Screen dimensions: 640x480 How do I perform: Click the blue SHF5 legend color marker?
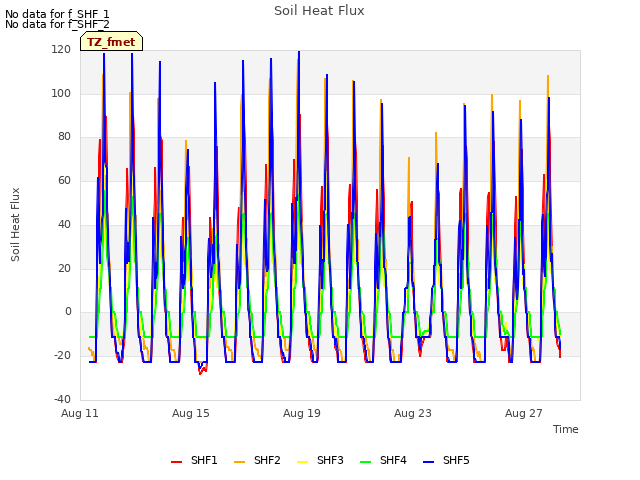click(428, 462)
